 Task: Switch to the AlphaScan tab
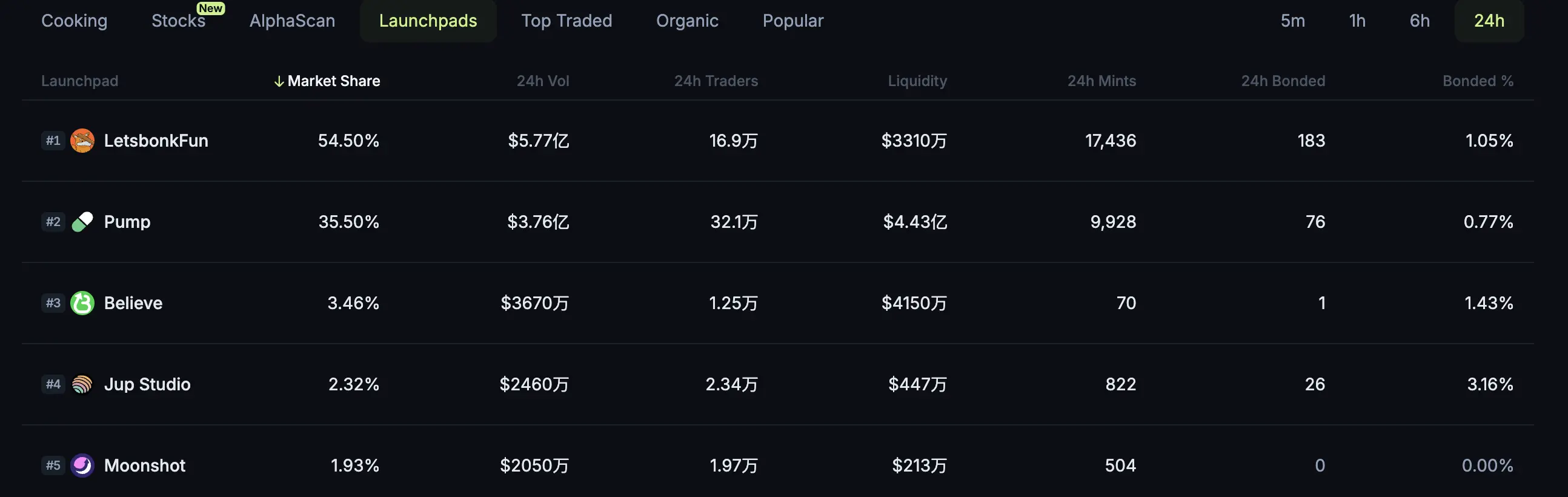[x=292, y=21]
